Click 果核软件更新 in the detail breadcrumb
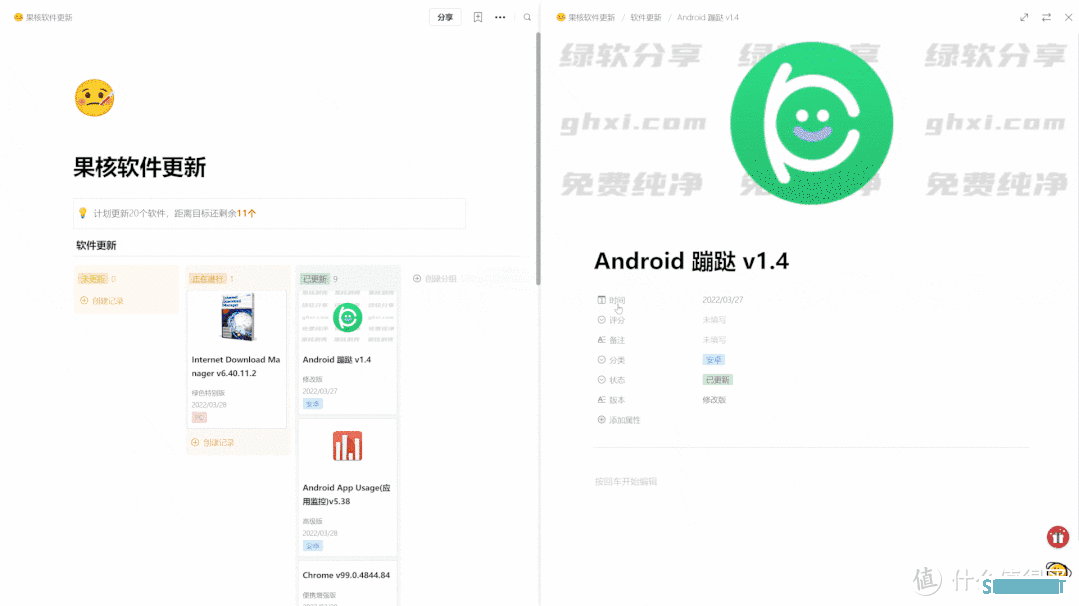 coord(586,17)
